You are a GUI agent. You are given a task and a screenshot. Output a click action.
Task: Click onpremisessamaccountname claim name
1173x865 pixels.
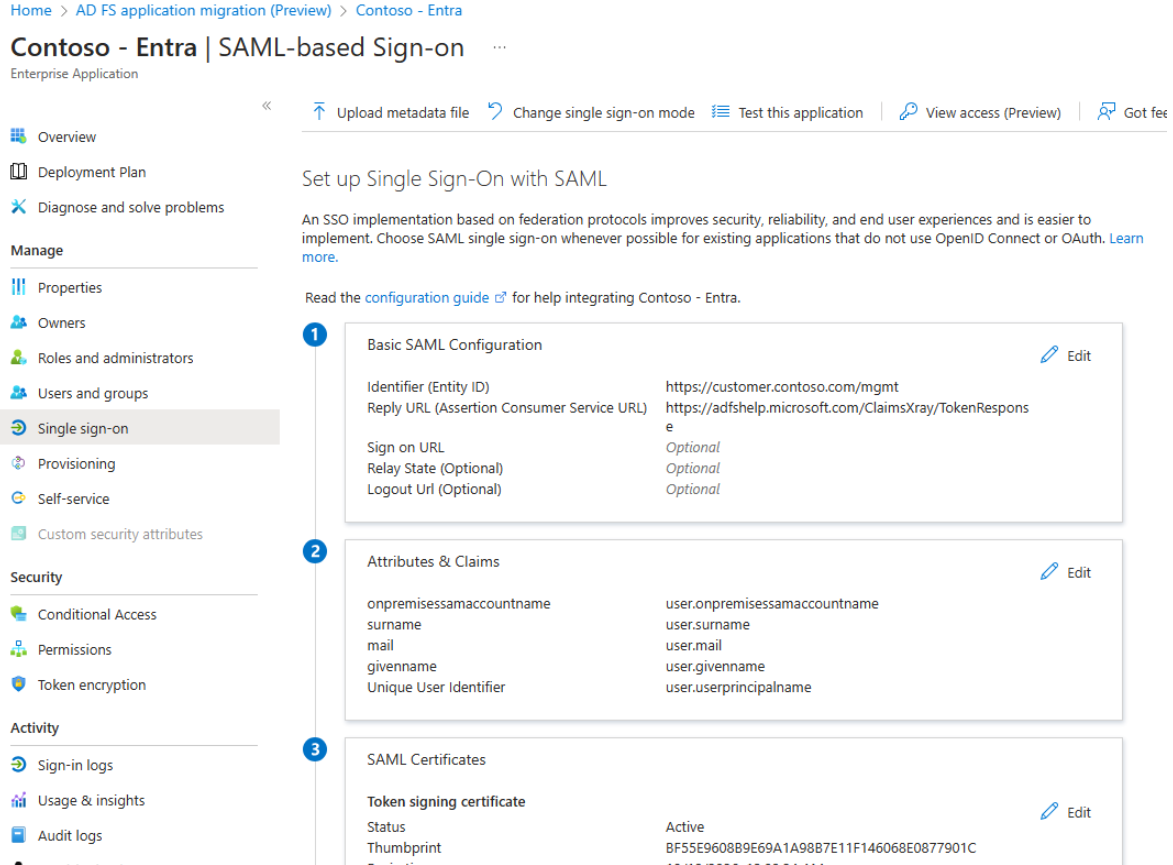point(459,604)
